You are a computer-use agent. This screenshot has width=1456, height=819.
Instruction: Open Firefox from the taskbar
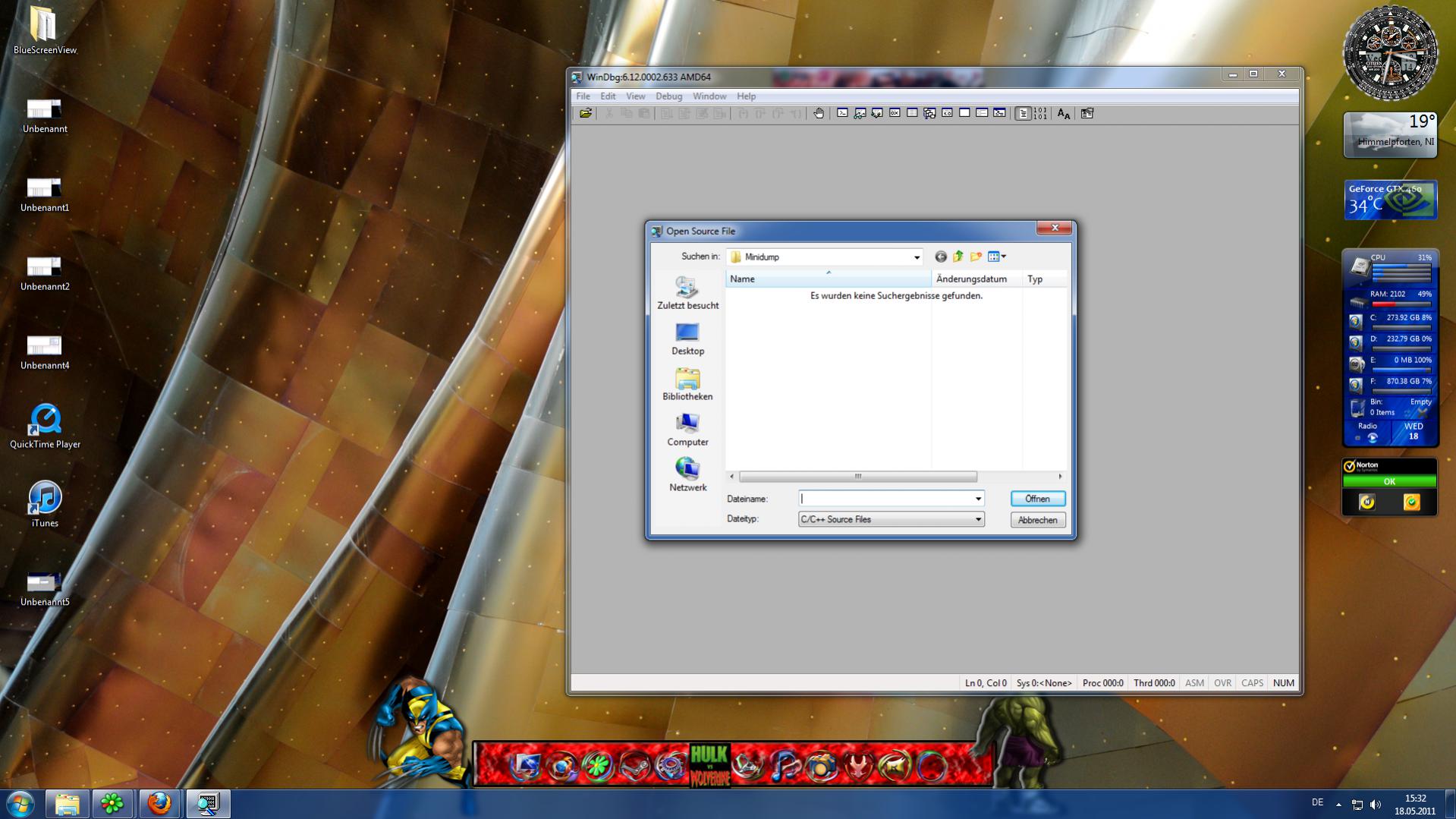coord(159,804)
